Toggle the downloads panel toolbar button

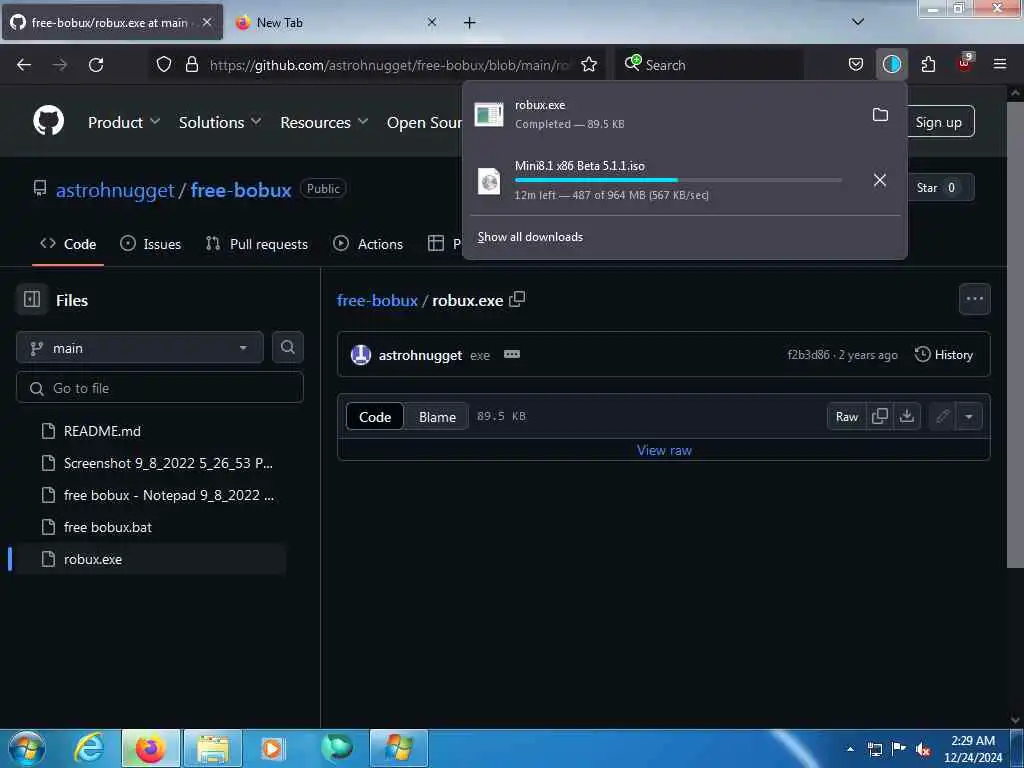tap(891, 65)
